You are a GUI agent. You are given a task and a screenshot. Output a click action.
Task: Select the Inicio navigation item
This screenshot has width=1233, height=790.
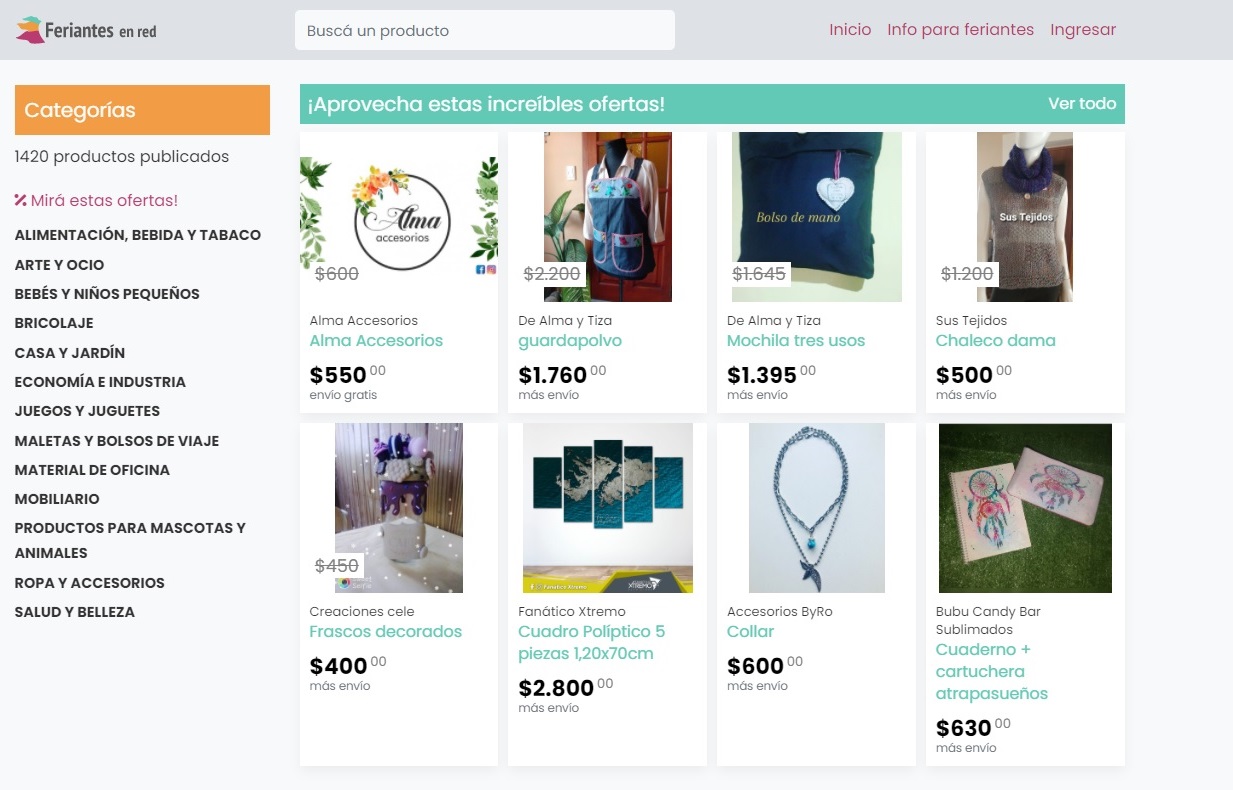pos(849,29)
